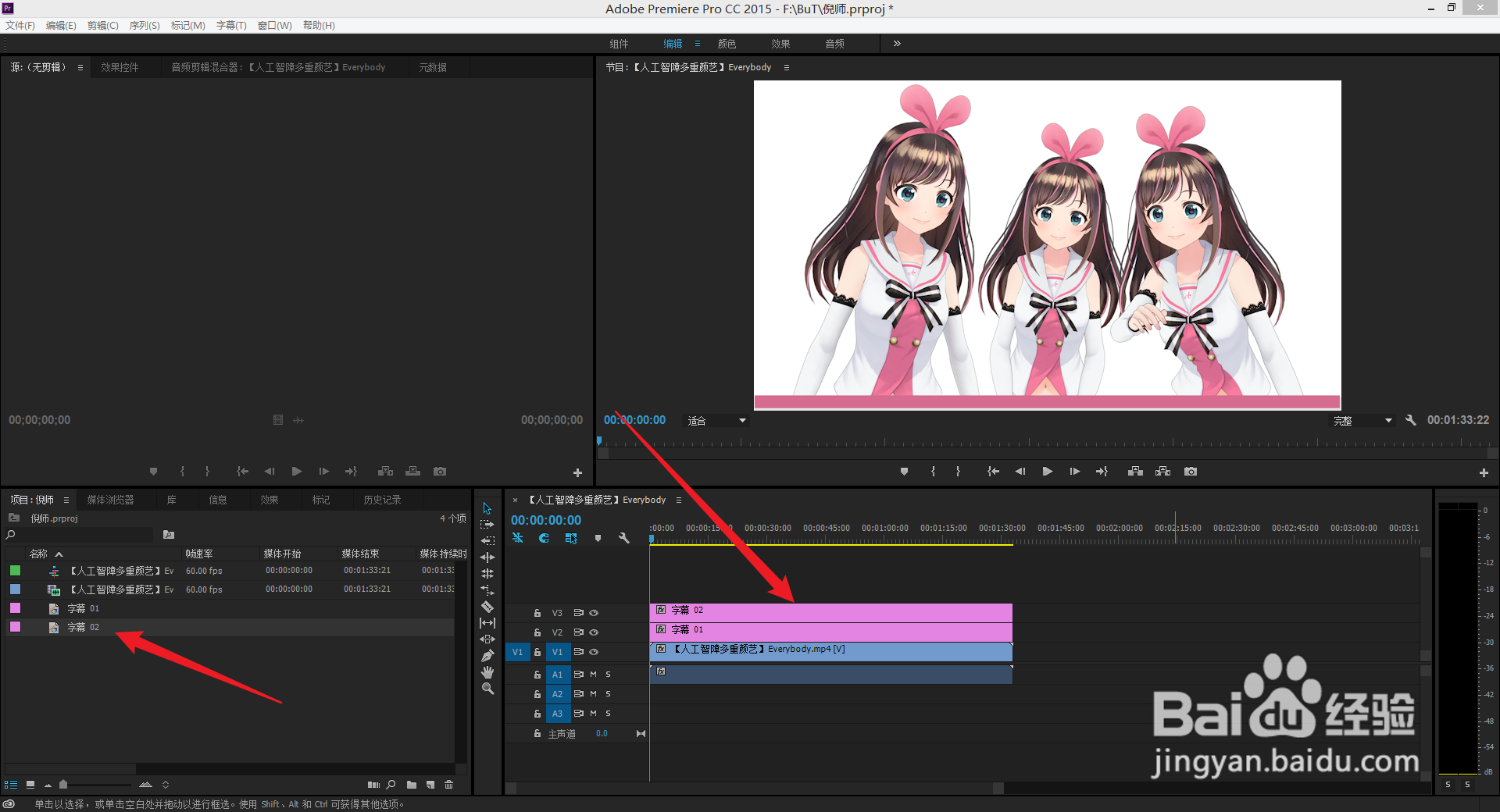Add a marker in the timeline panel
This screenshot has height=812, width=1500.
click(x=598, y=538)
